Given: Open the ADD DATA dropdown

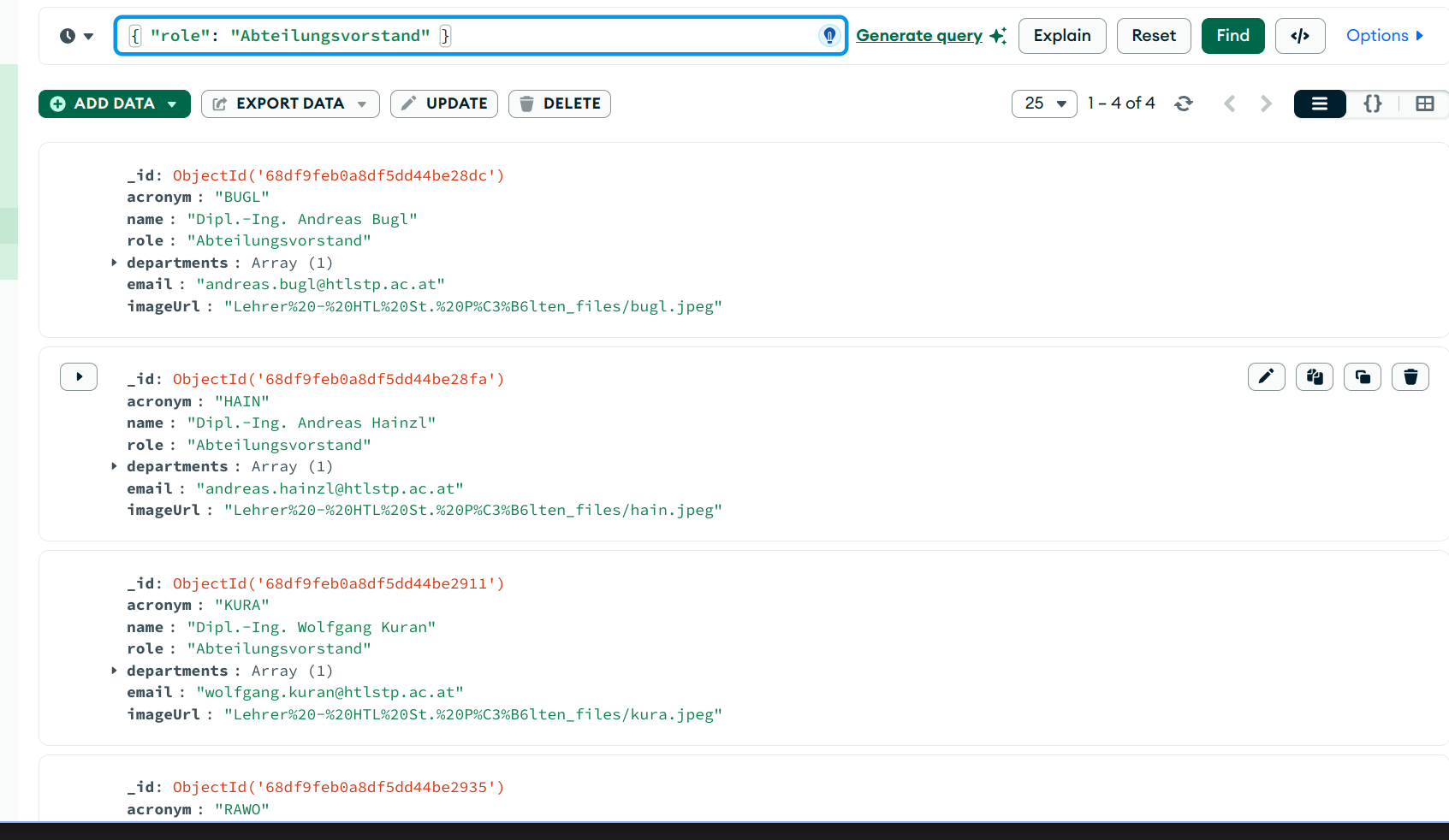Looking at the screenshot, I should click(x=114, y=104).
